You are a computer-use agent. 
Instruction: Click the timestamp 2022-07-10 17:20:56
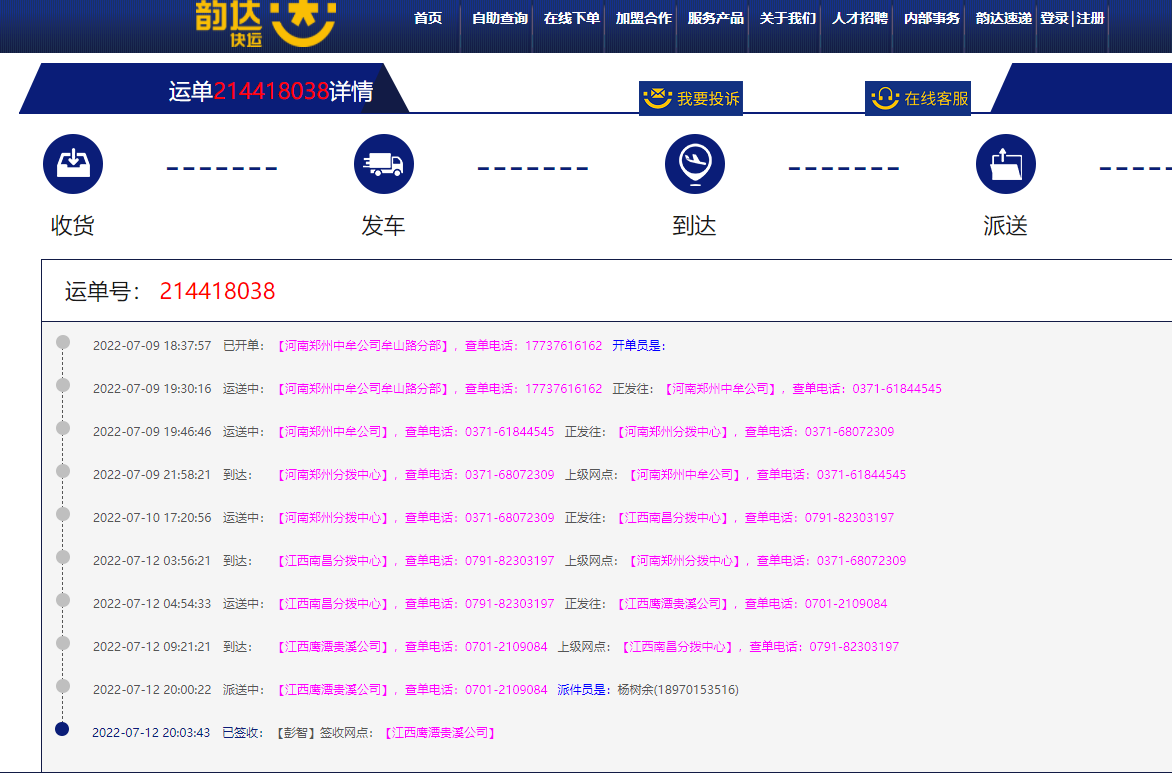(152, 517)
